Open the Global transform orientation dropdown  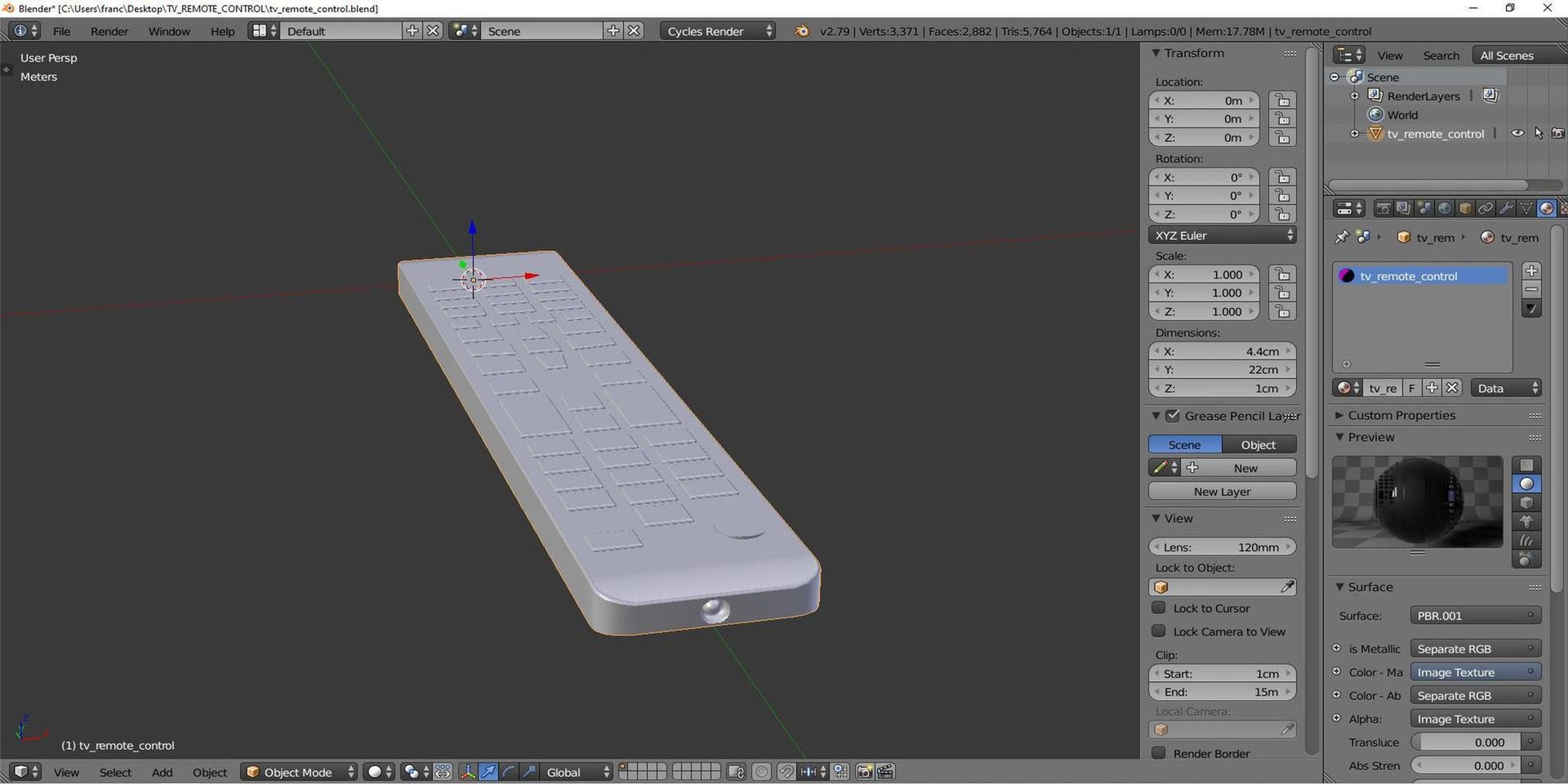pos(578,772)
